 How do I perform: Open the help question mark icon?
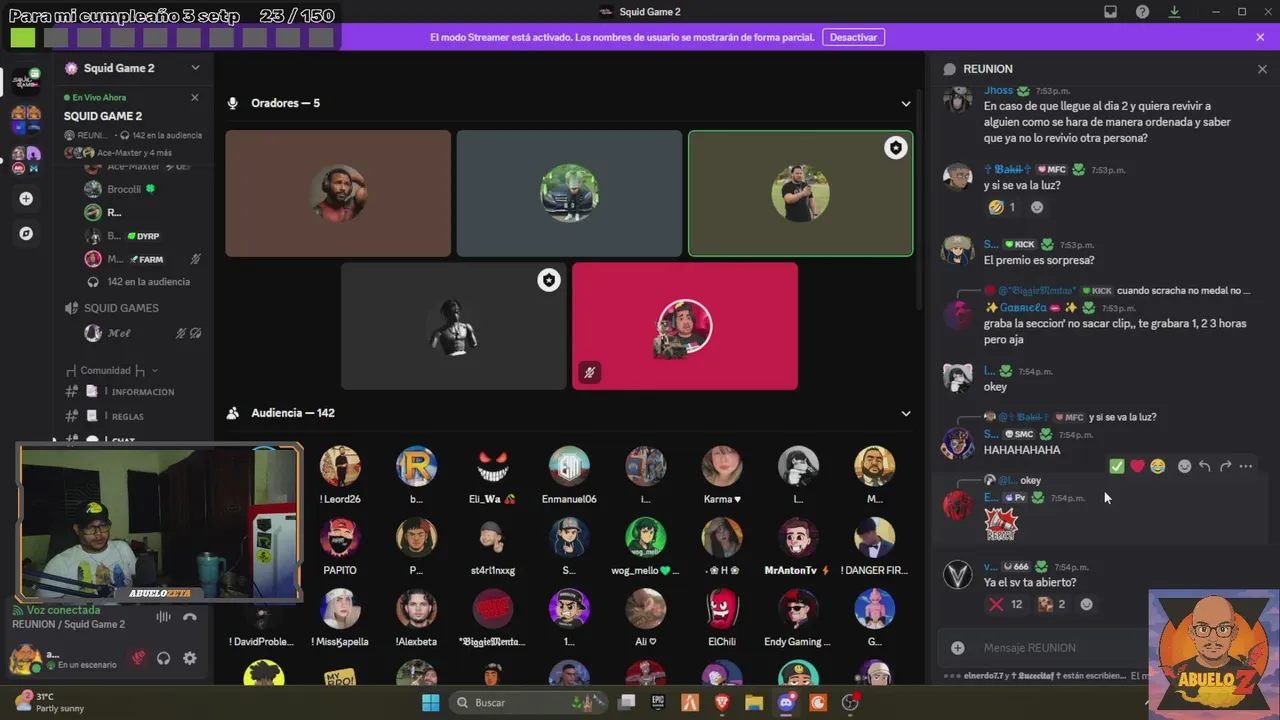(1142, 12)
